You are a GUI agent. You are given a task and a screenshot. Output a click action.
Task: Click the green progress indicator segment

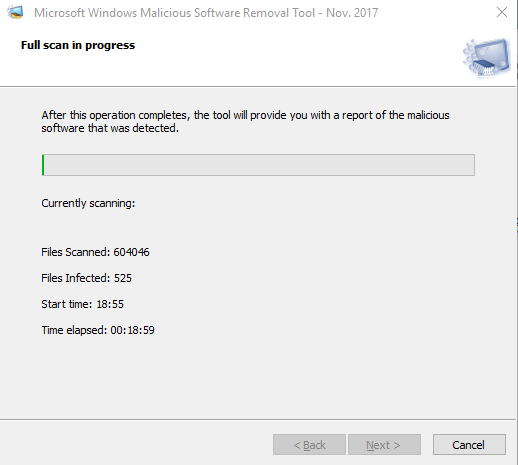(43, 165)
